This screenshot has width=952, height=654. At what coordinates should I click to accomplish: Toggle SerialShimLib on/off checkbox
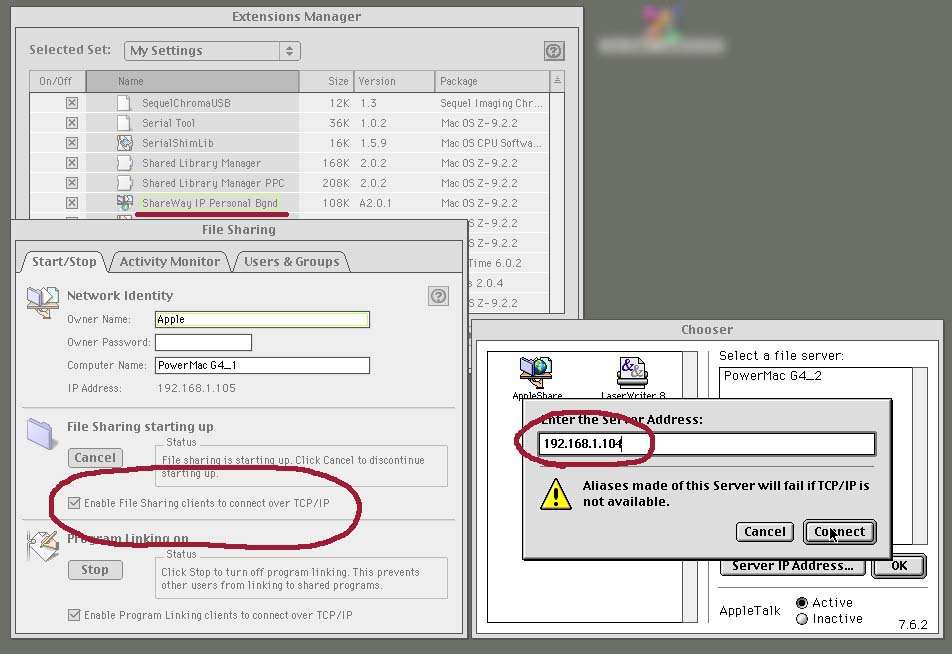pyautogui.click(x=72, y=143)
